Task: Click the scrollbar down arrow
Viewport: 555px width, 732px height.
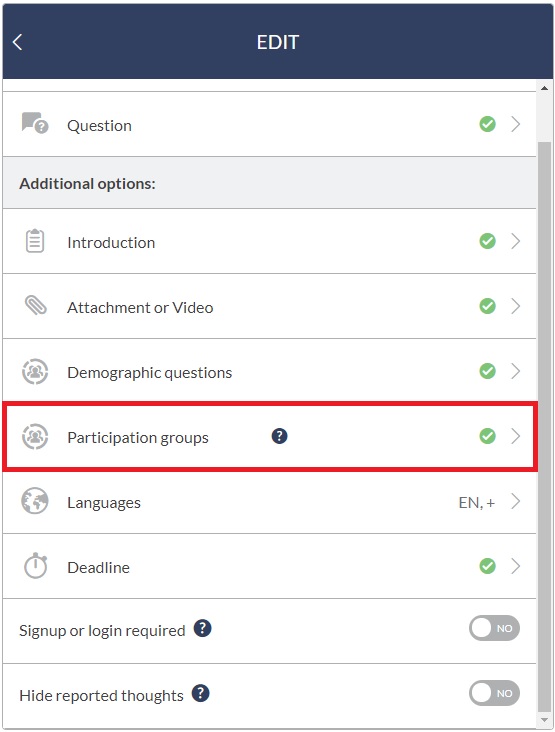Action: click(x=544, y=720)
